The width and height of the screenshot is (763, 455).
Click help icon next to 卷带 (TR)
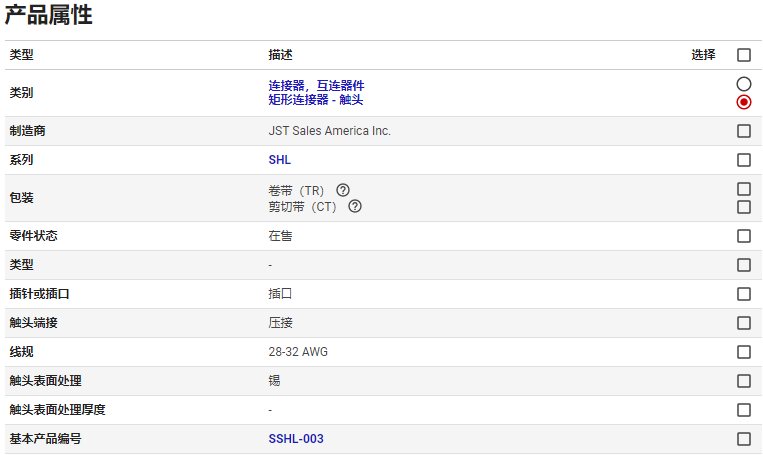(x=343, y=190)
